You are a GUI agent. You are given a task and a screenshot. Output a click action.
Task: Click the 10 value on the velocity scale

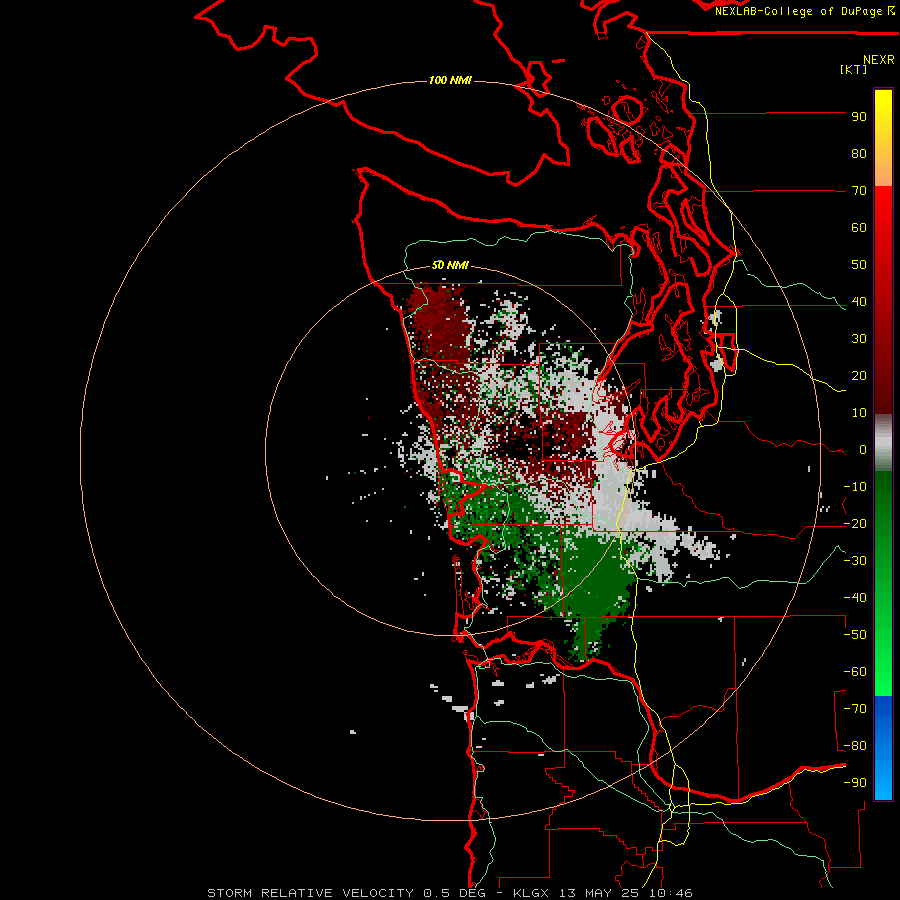click(859, 413)
